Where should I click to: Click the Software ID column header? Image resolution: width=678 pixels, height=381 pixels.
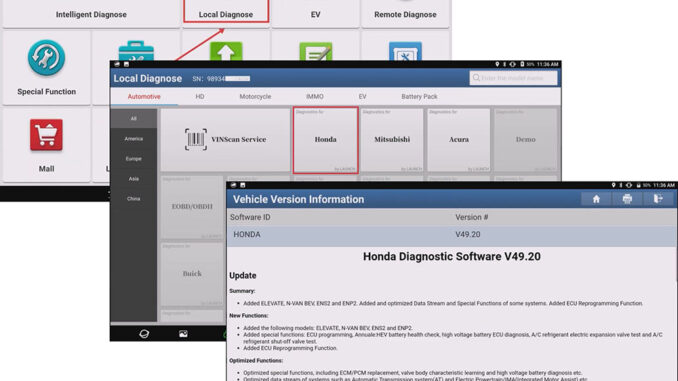(250, 217)
